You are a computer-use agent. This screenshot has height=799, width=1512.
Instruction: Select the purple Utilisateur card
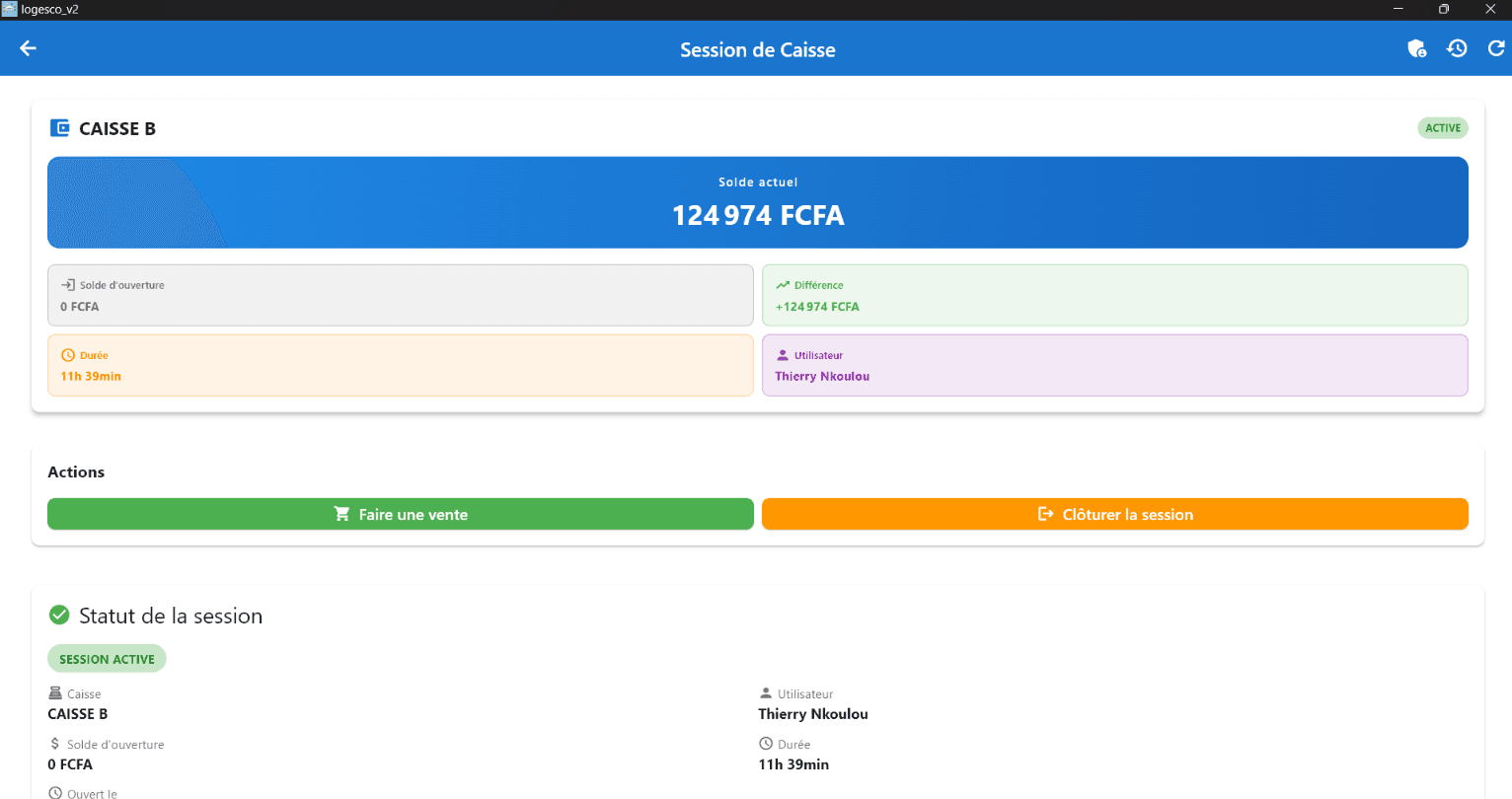[x=1115, y=365]
